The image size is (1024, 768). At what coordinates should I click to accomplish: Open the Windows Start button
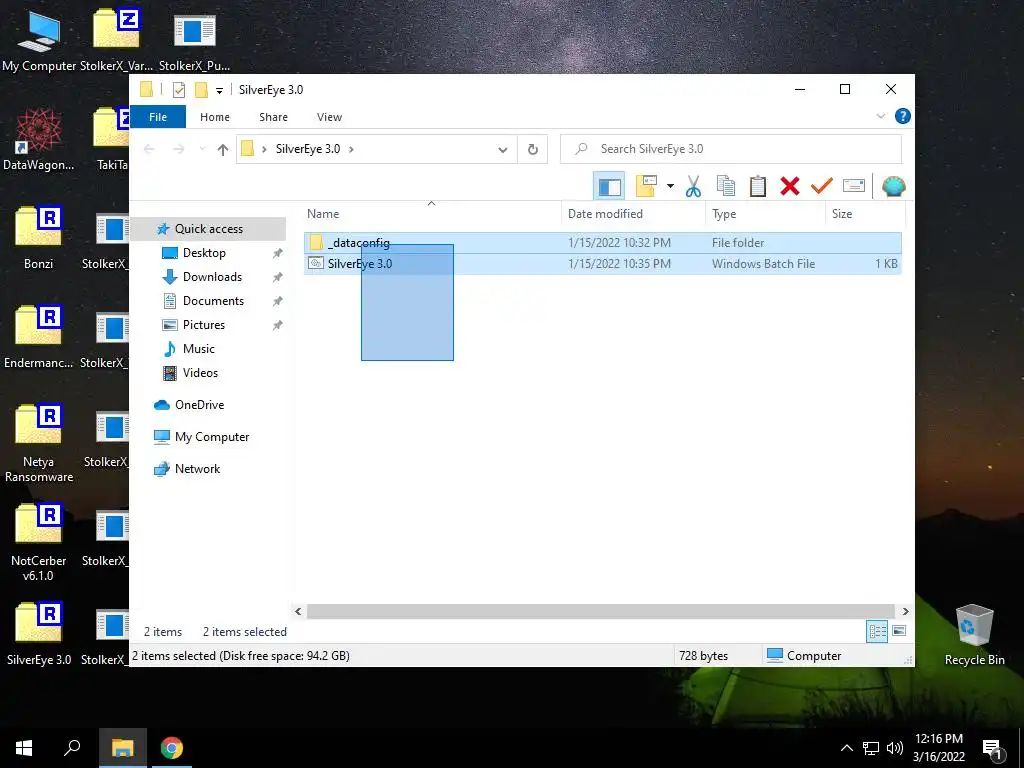24,748
